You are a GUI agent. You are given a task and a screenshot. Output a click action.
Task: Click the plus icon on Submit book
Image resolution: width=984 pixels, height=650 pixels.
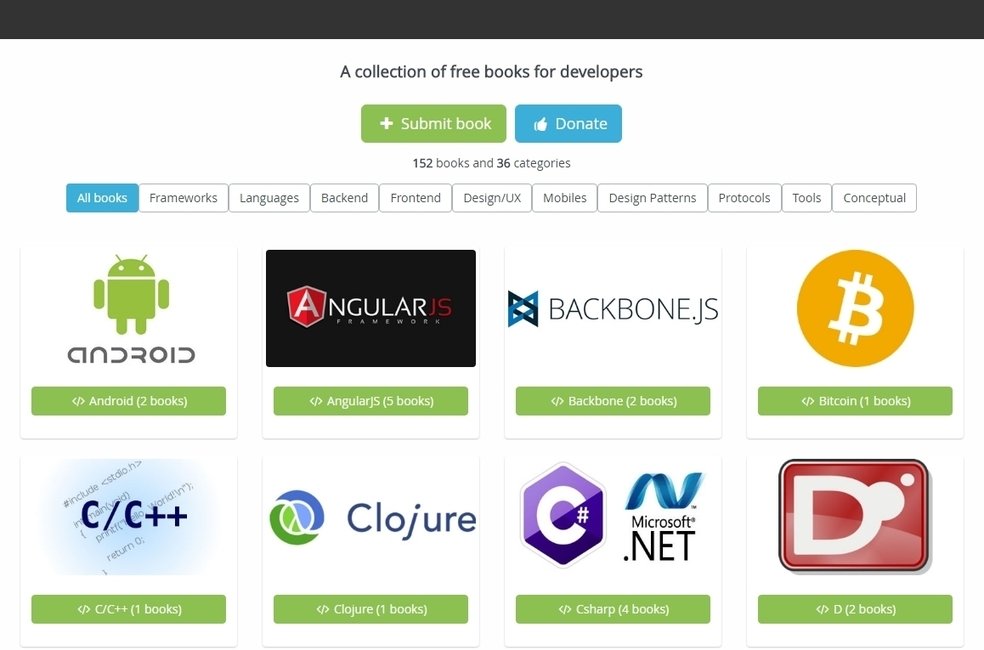385,123
